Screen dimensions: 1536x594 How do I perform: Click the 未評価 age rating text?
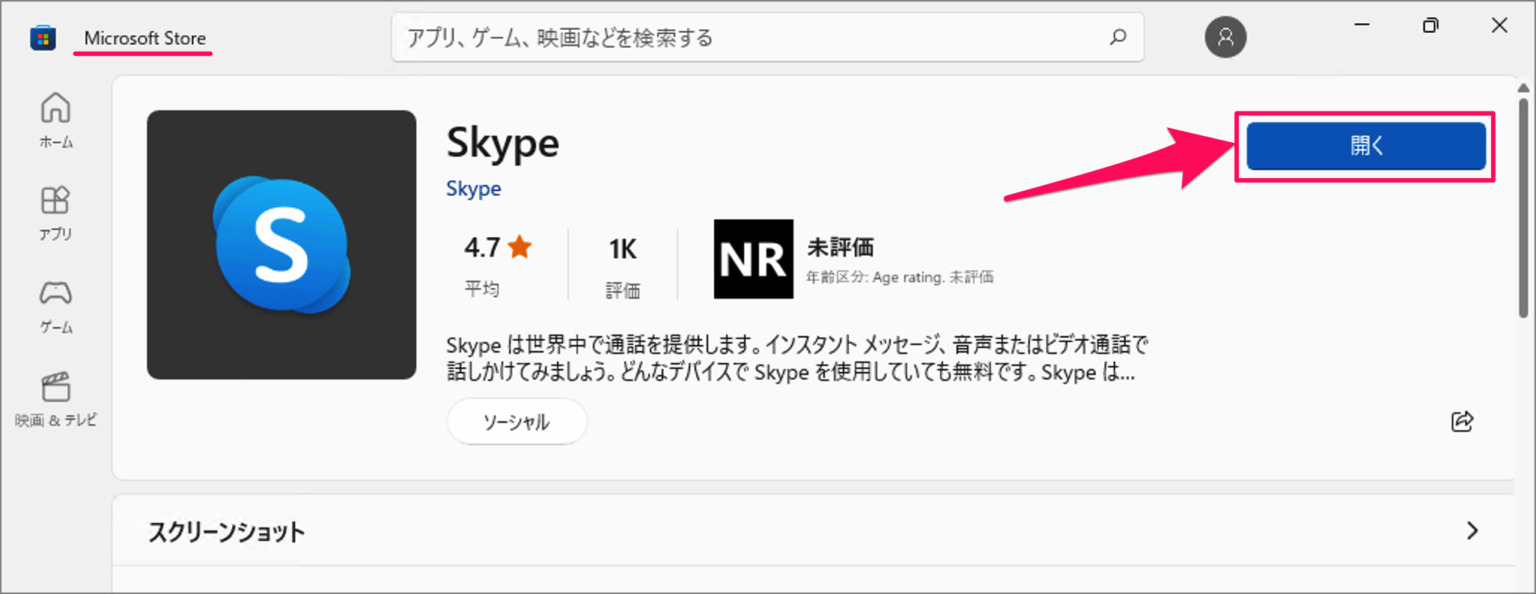point(841,246)
